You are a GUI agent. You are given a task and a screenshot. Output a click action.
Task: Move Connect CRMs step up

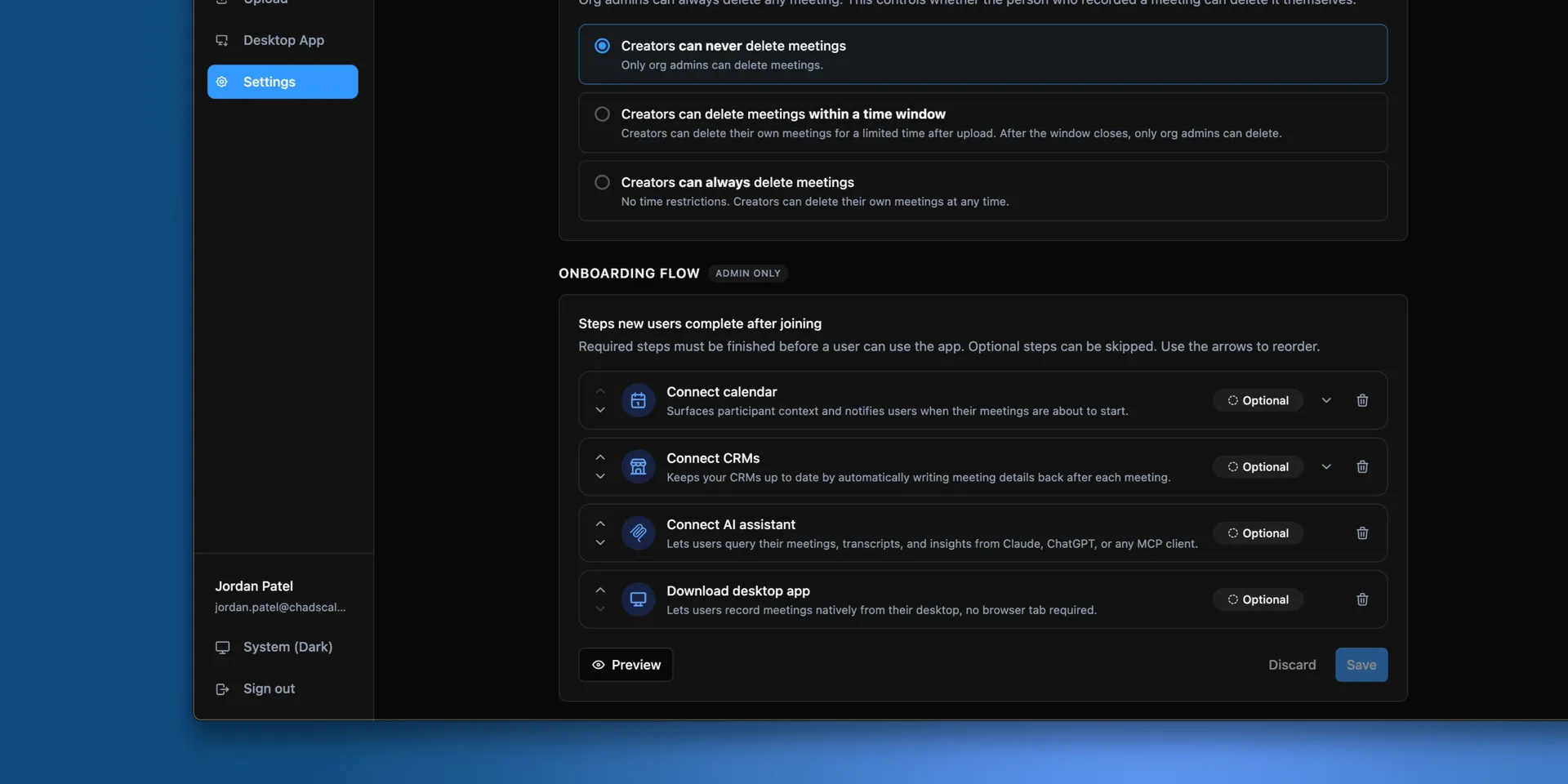click(600, 457)
